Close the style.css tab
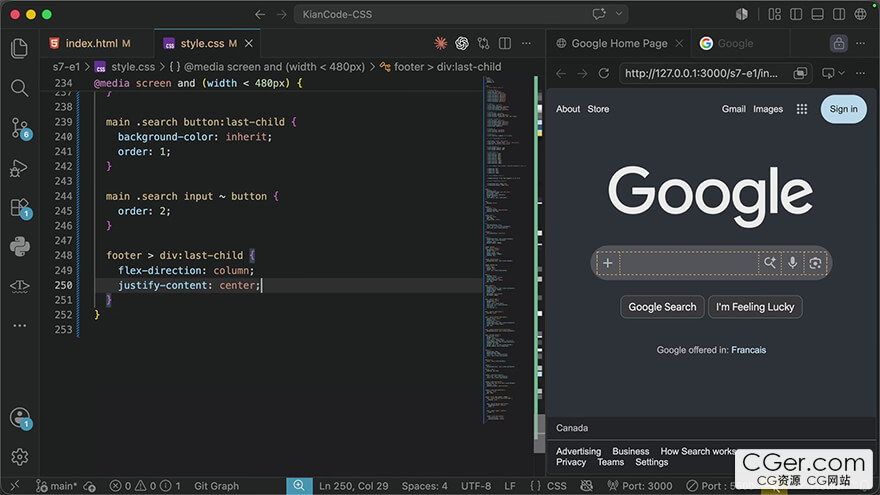This screenshot has height=495, width=880. (x=249, y=43)
